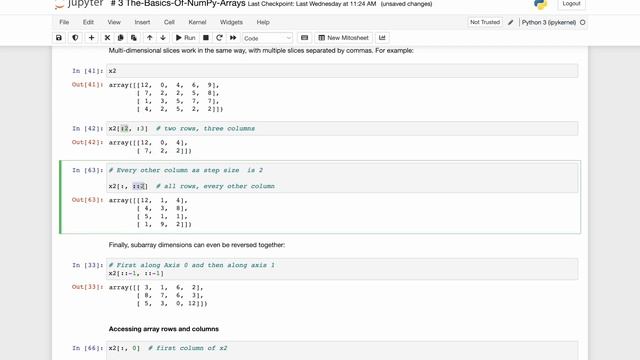640x360 pixels.
Task: Open the Widgets menu
Action: coord(231,22)
